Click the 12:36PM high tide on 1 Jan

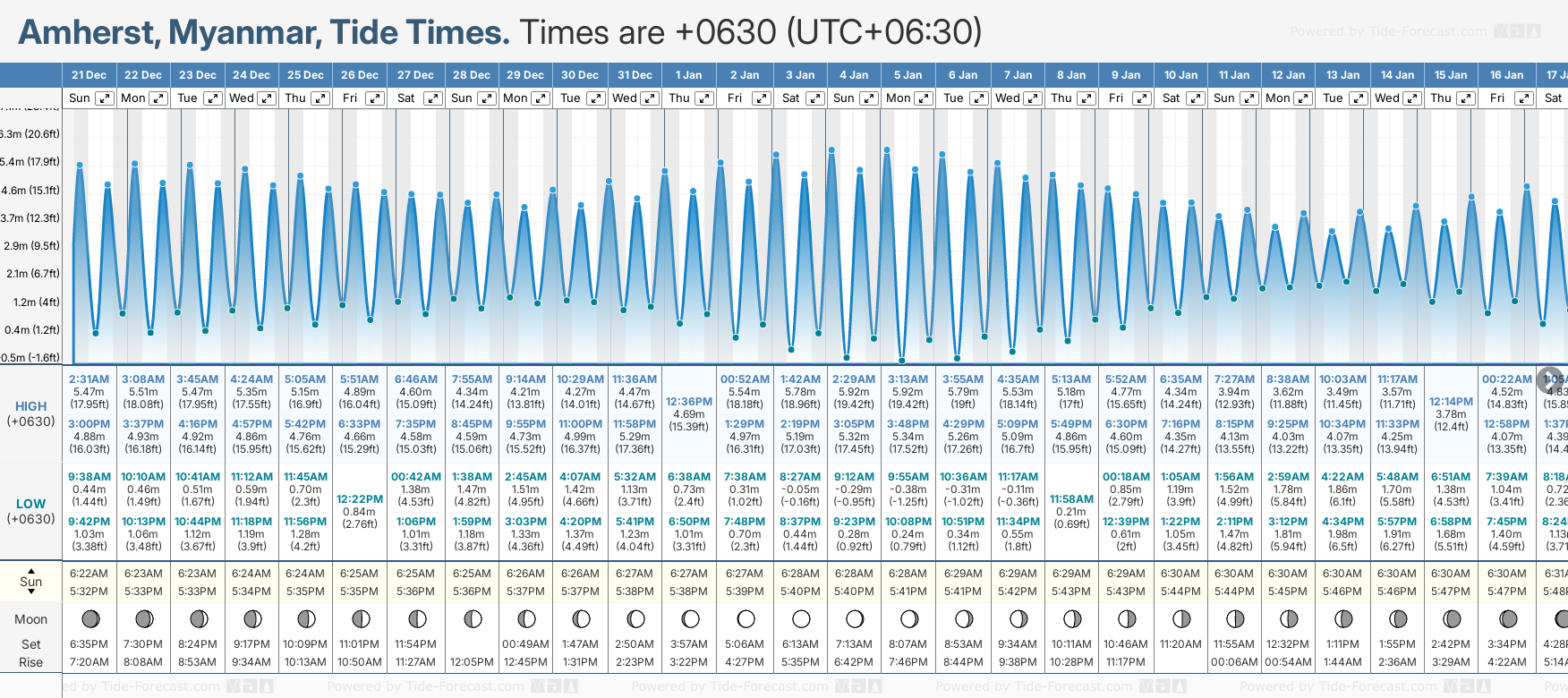click(689, 402)
